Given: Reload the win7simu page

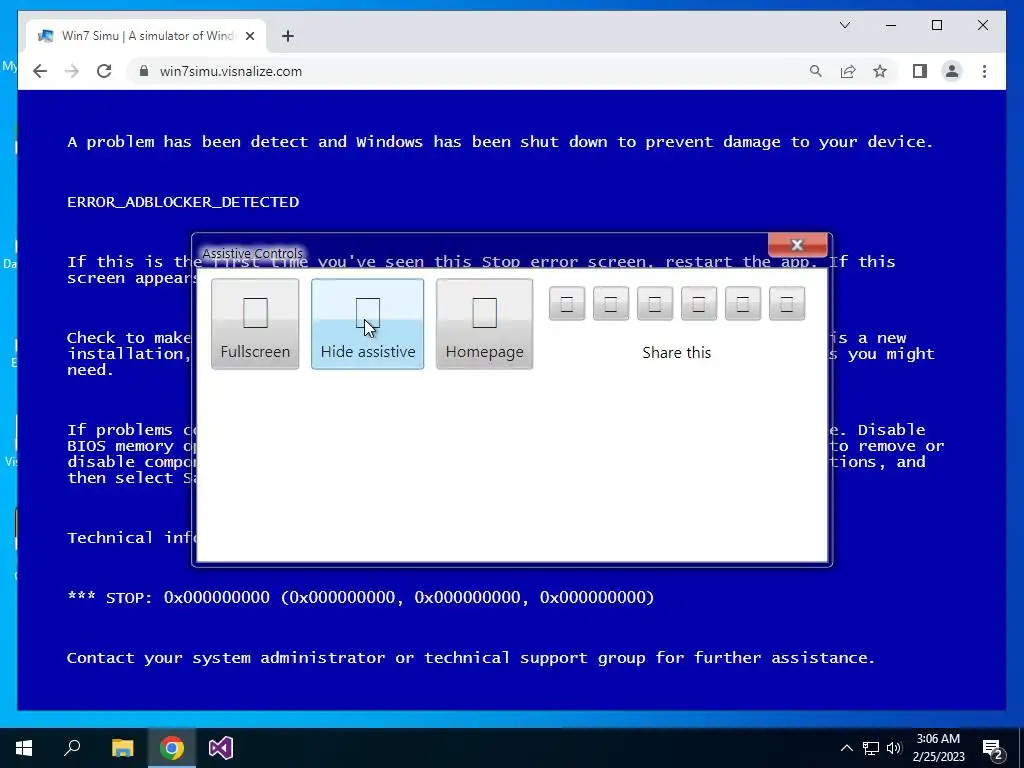Looking at the screenshot, I should [104, 71].
